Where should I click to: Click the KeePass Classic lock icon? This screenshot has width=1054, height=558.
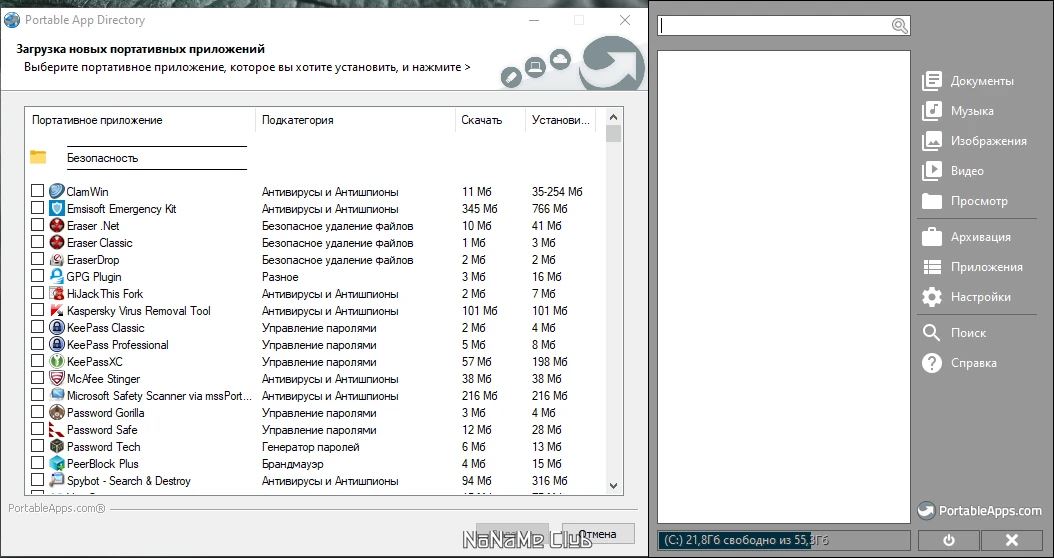56,327
